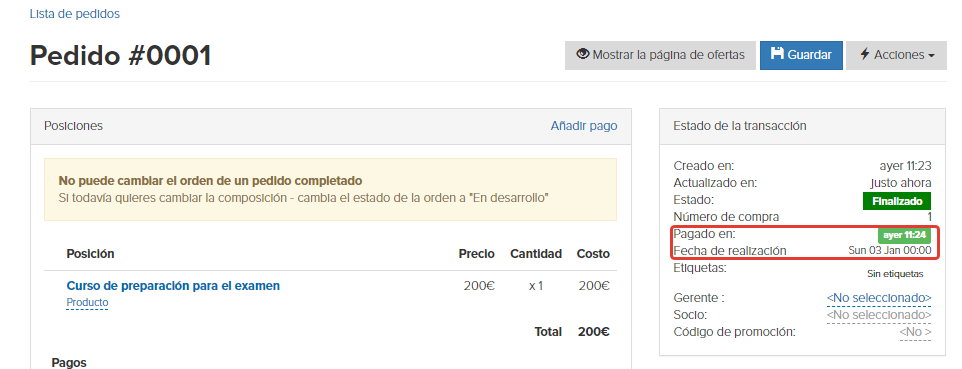Click Mostrar la página de ofertas
962x369 pixels.
pyautogui.click(x=661, y=55)
